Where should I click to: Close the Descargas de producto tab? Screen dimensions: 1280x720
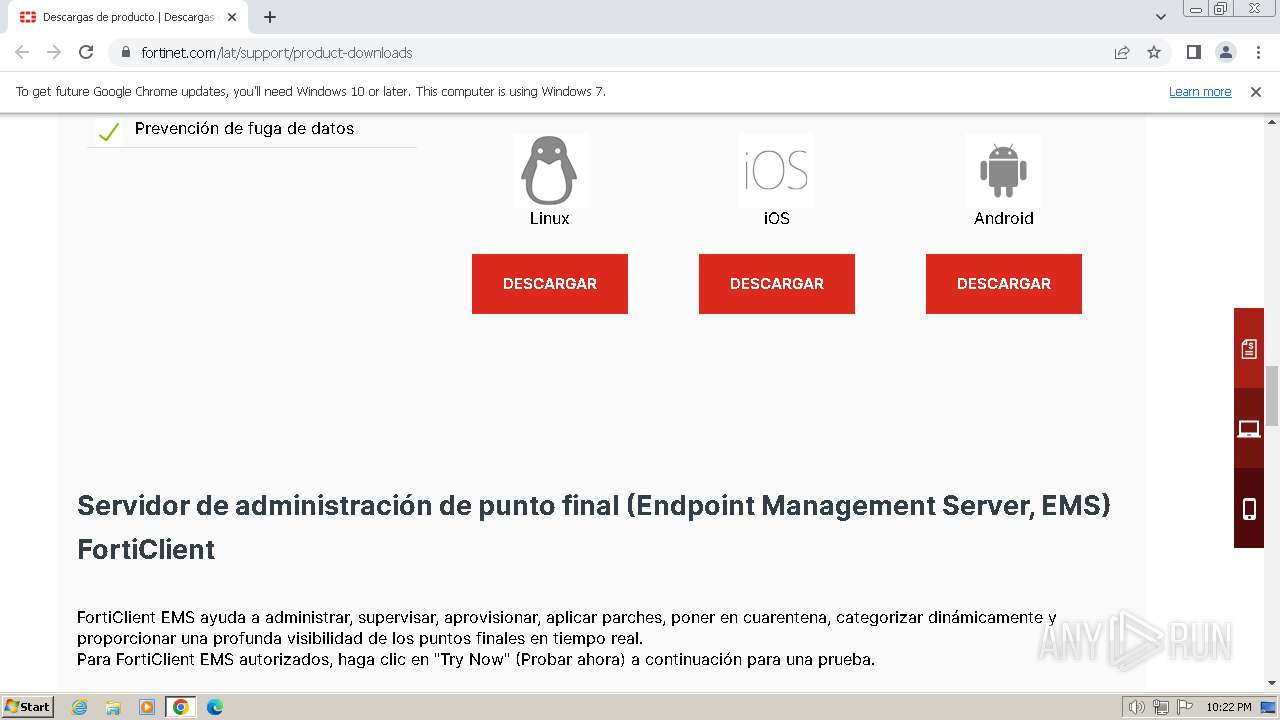click(232, 17)
